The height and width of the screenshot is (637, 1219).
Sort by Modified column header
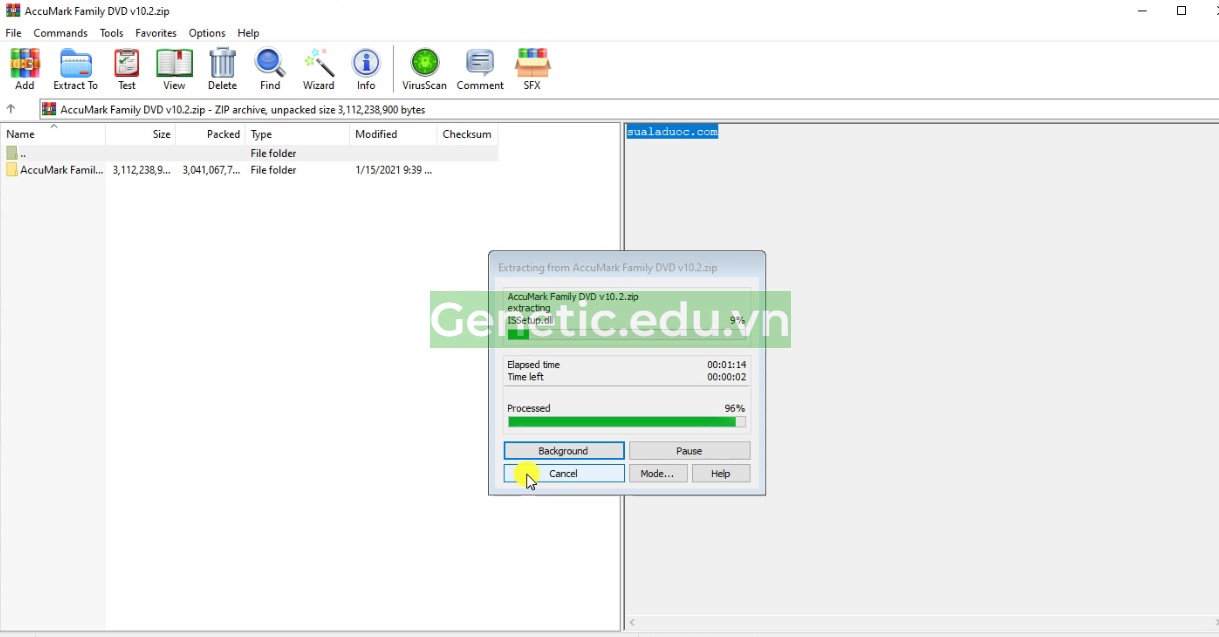394,134
